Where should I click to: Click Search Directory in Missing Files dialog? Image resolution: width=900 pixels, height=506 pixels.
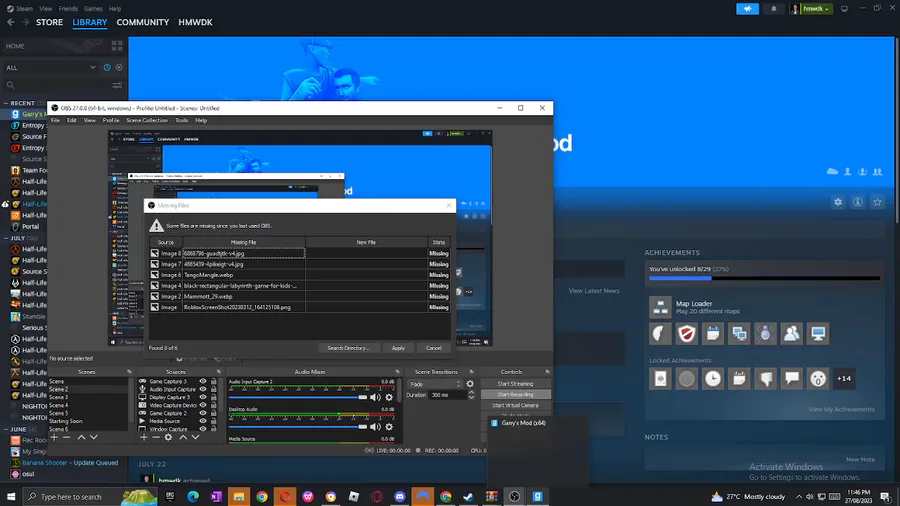[x=348, y=348]
